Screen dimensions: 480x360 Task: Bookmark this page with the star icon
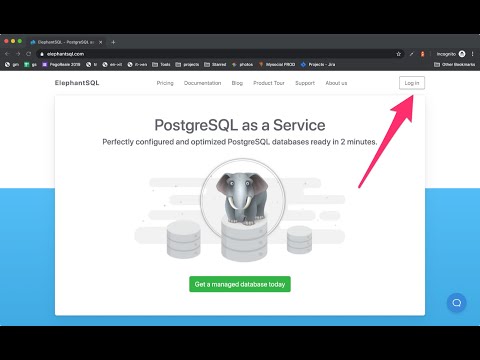pyautogui.click(x=398, y=54)
